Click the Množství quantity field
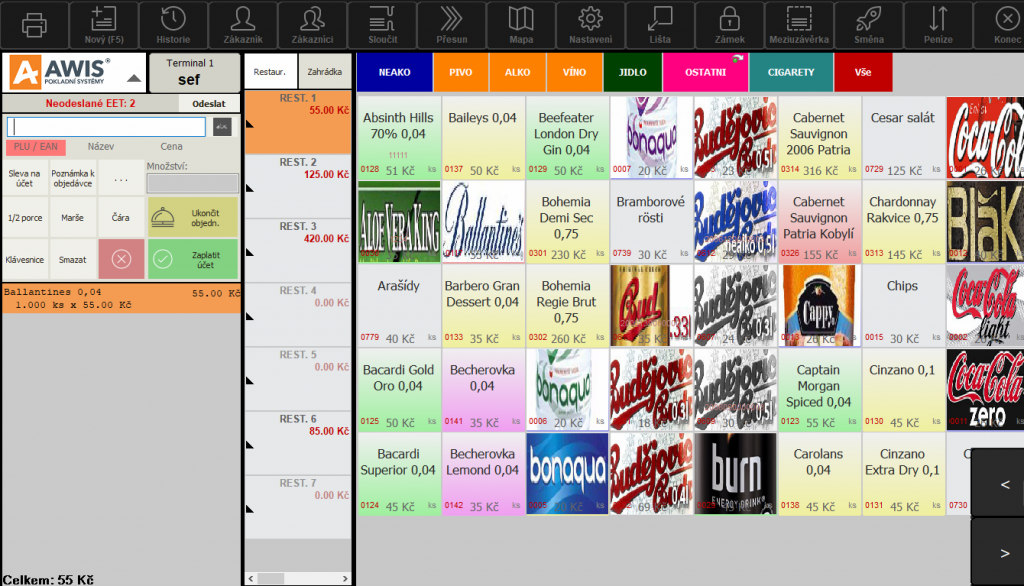 click(x=193, y=184)
